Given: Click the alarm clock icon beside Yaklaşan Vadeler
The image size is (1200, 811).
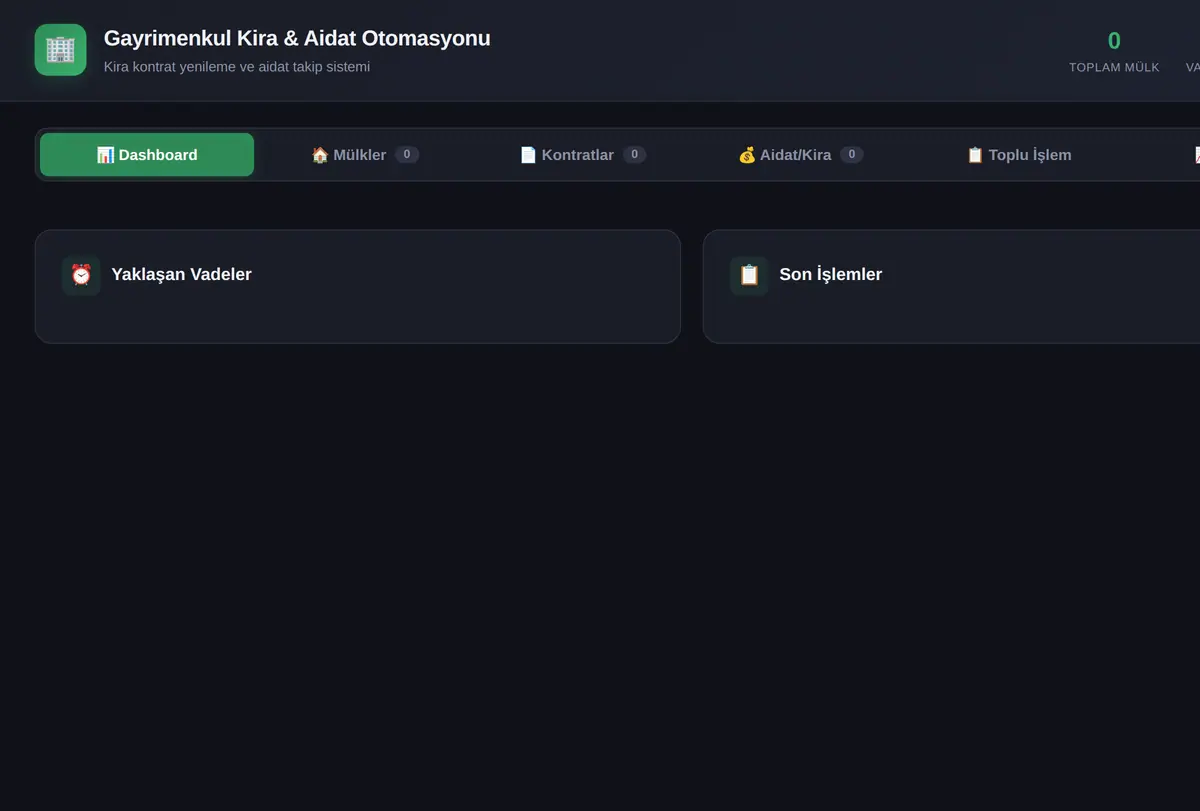Looking at the screenshot, I should coord(81,275).
